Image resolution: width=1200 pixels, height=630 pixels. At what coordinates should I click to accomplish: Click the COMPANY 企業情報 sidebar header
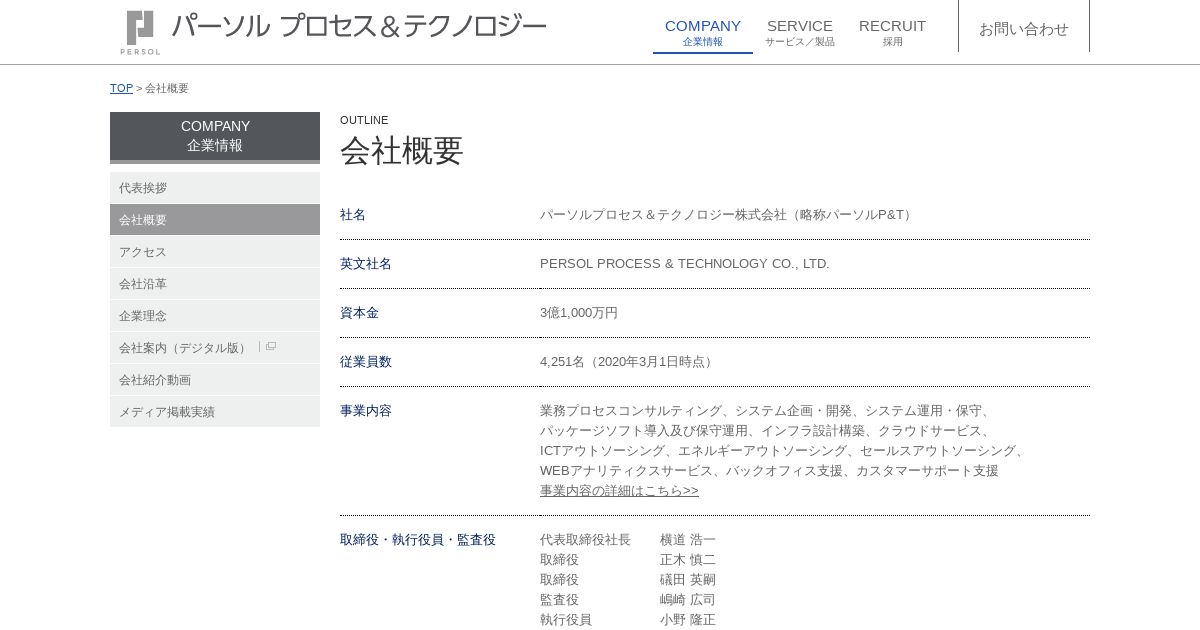pos(215,136)
